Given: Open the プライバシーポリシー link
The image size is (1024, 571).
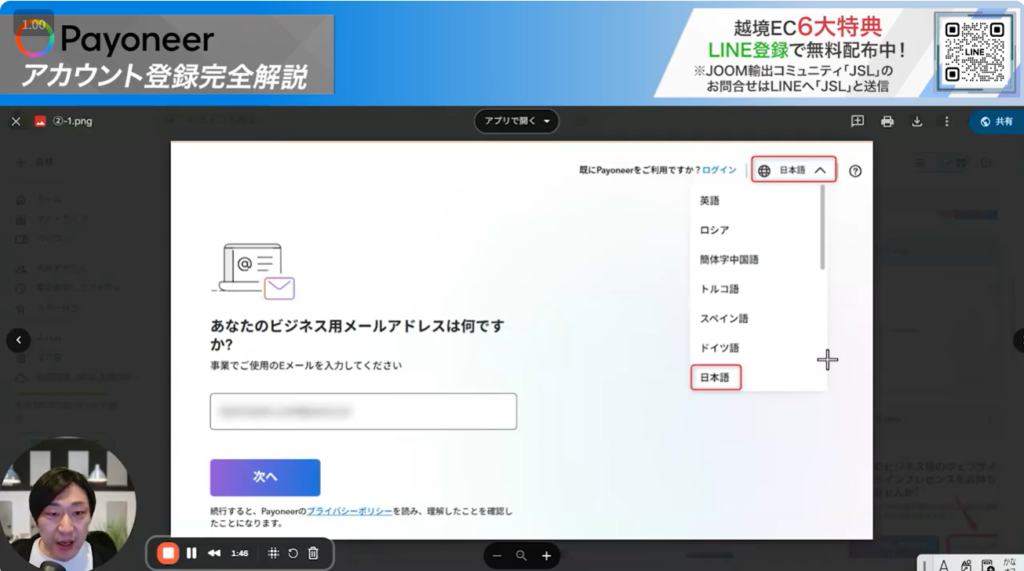Looking at the screenshot, I should (349, 511).
